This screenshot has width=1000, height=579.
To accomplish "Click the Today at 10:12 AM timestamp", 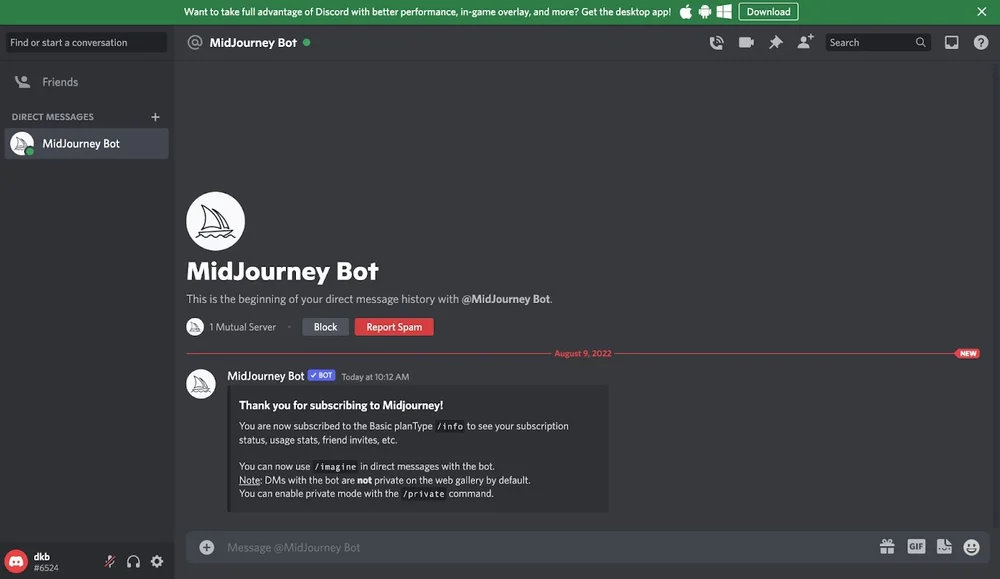I will [375, 377].
